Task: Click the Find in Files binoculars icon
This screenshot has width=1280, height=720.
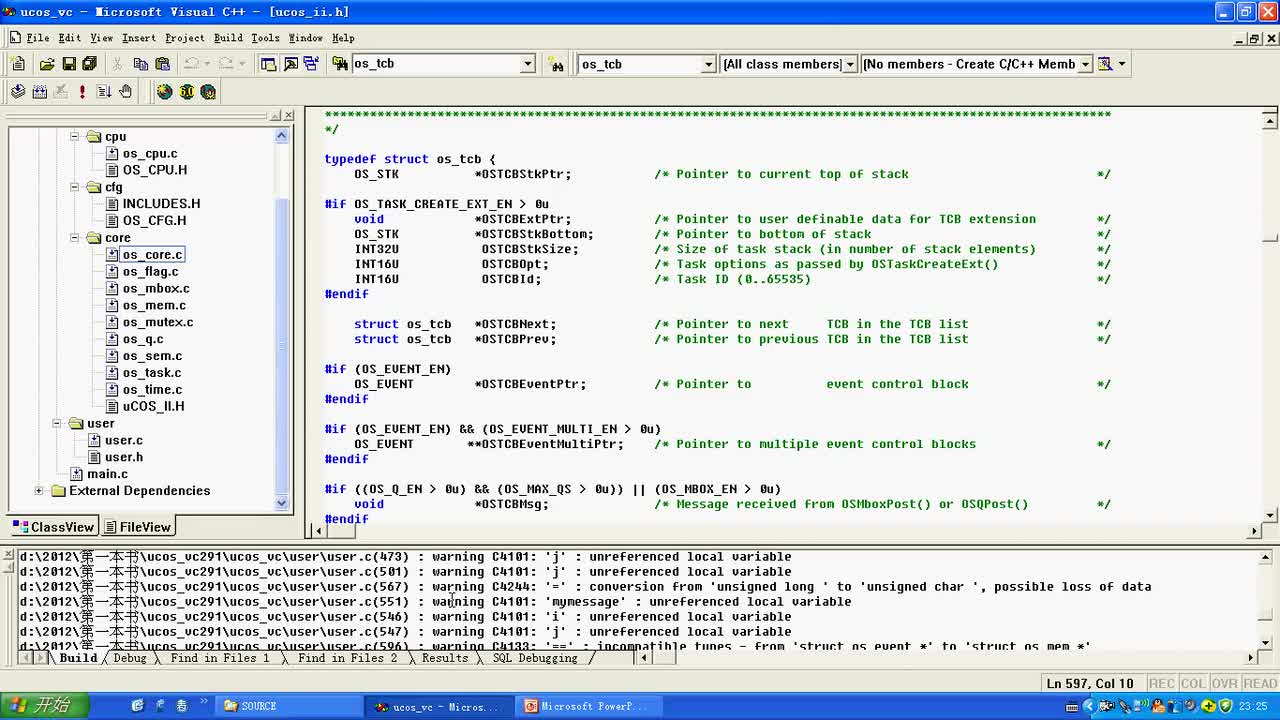Action: point(340,64)
